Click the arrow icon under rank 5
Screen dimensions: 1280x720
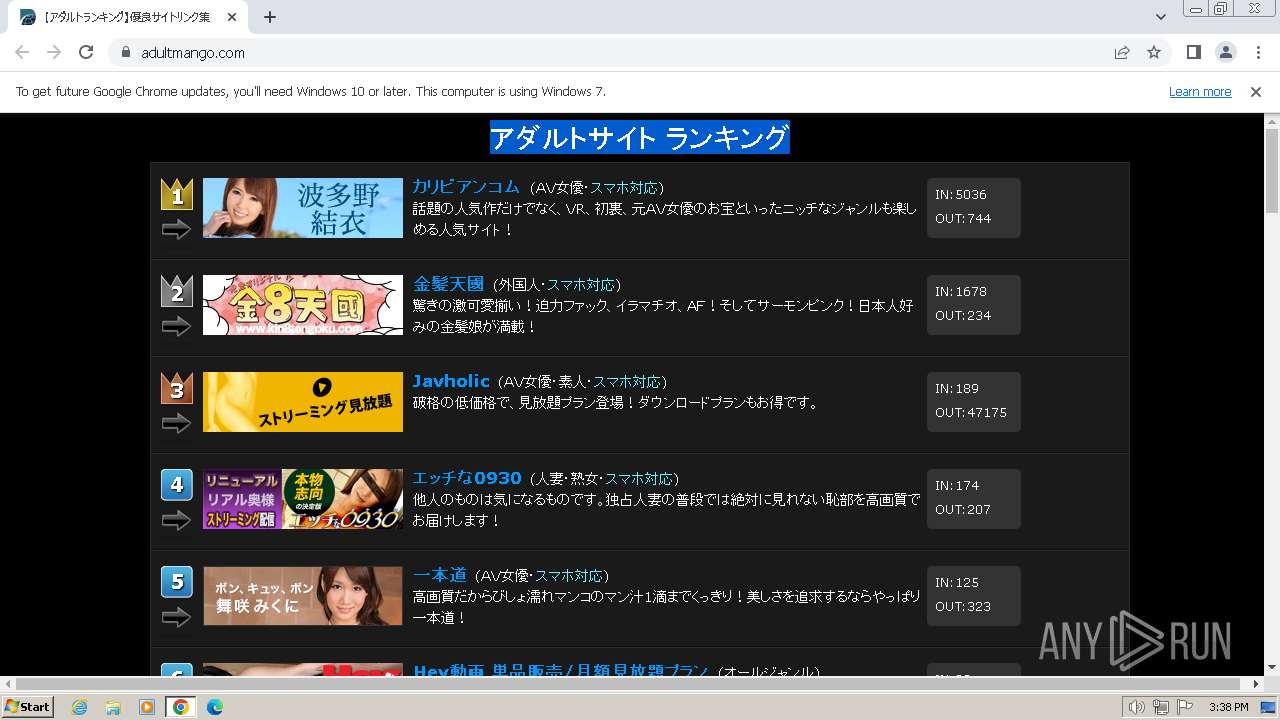click(x=176, y=618)
